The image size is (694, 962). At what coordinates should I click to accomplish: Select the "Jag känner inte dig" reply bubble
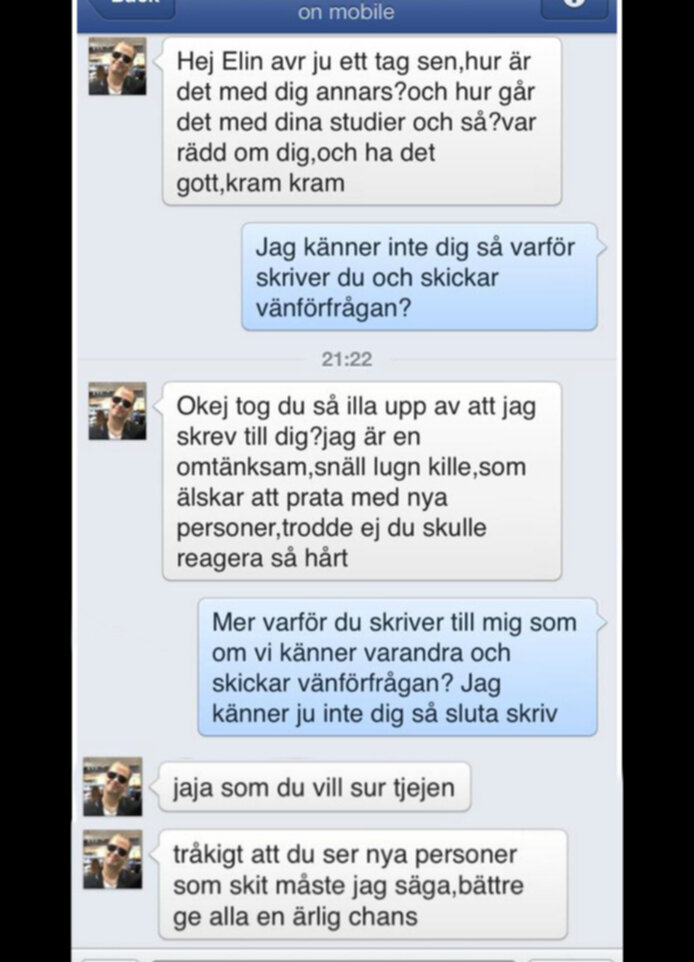[420, 277]
